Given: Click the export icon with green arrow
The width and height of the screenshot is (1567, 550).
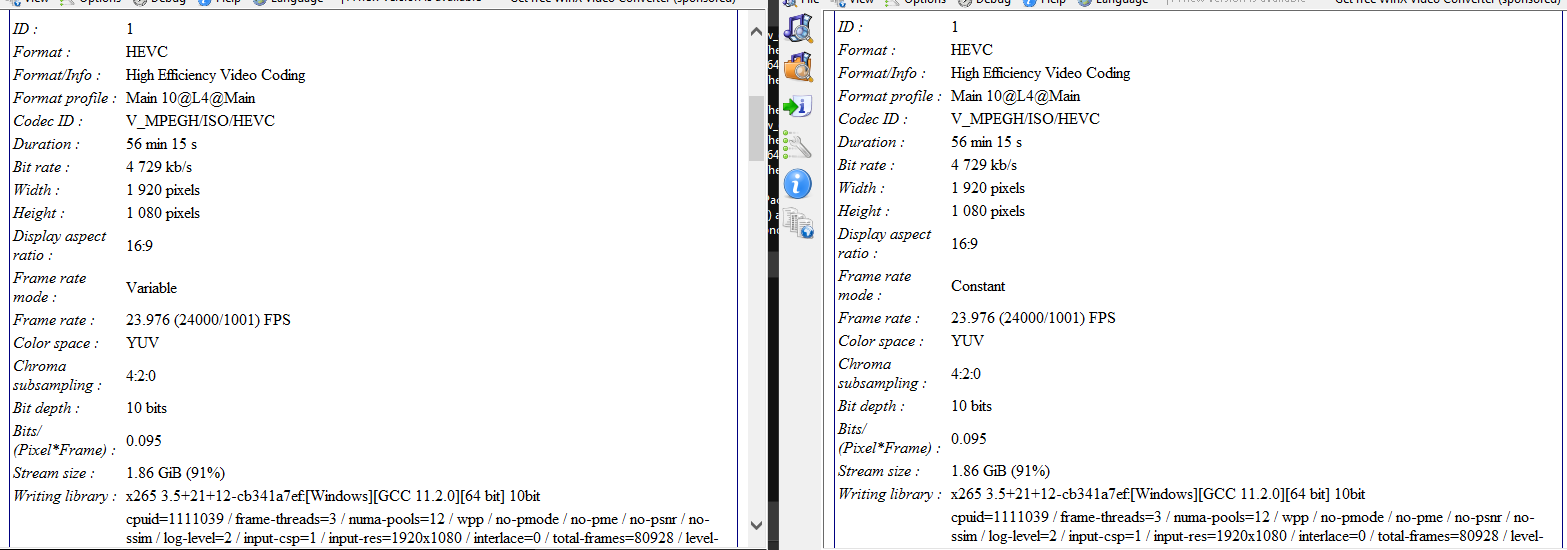Looking at the screenshot, I should [x=797, y=106].
